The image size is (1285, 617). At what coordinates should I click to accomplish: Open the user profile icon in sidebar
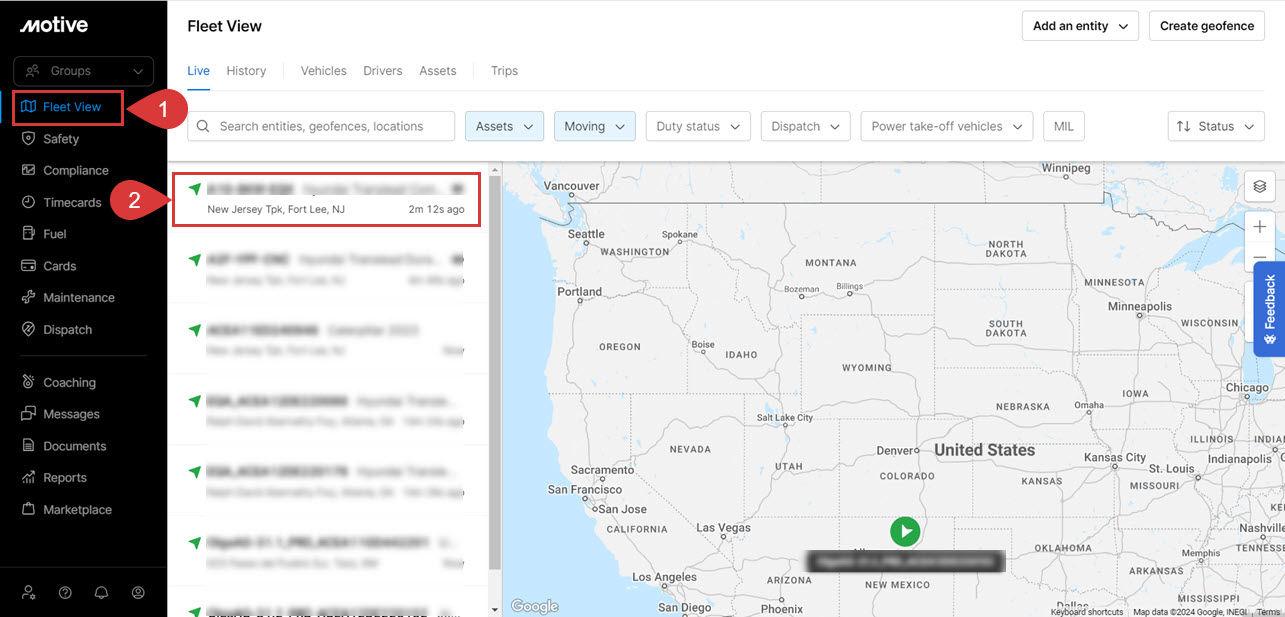(x=138, y=592)
